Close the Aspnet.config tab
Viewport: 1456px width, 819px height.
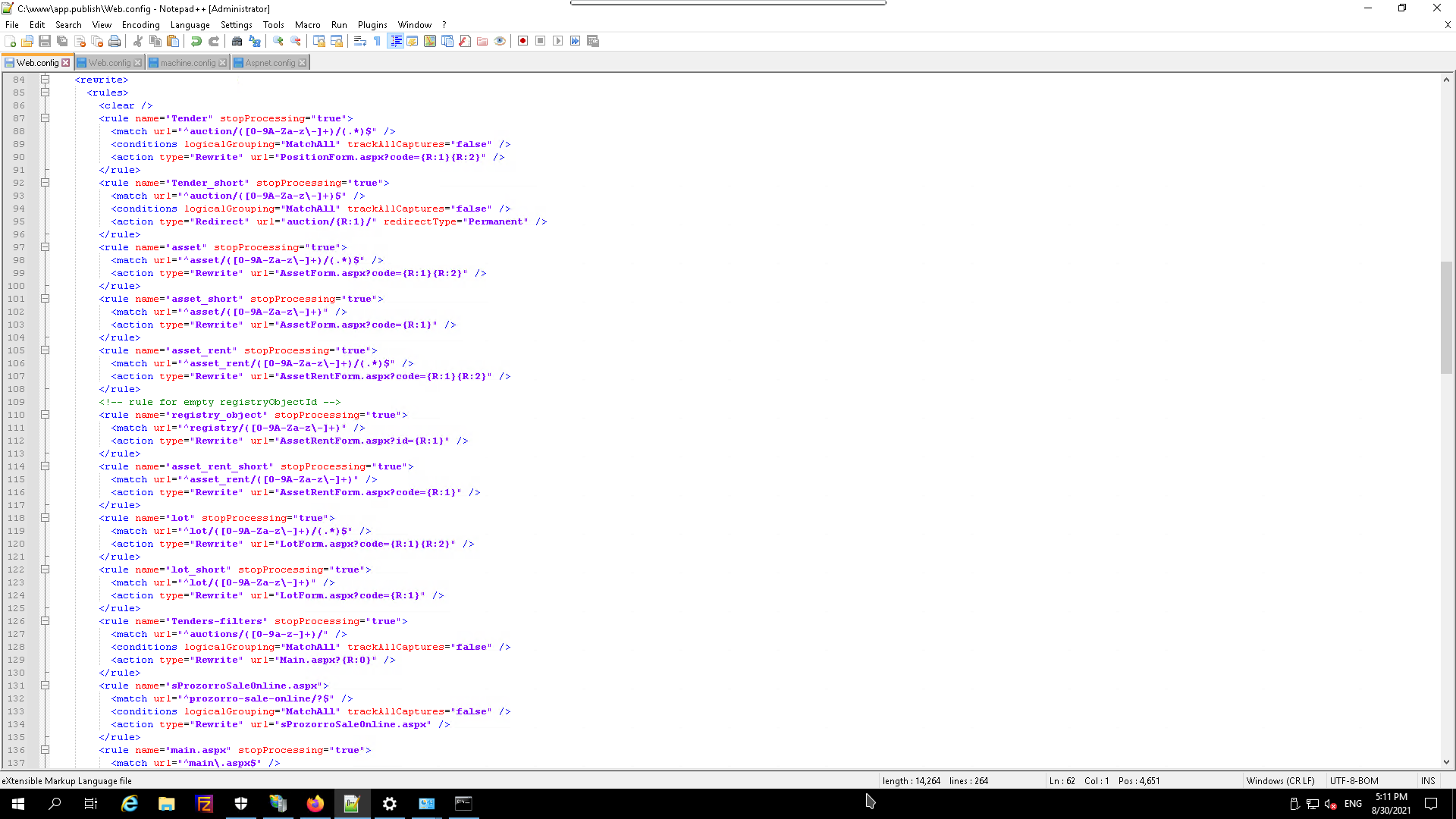[x=303, y=63]
